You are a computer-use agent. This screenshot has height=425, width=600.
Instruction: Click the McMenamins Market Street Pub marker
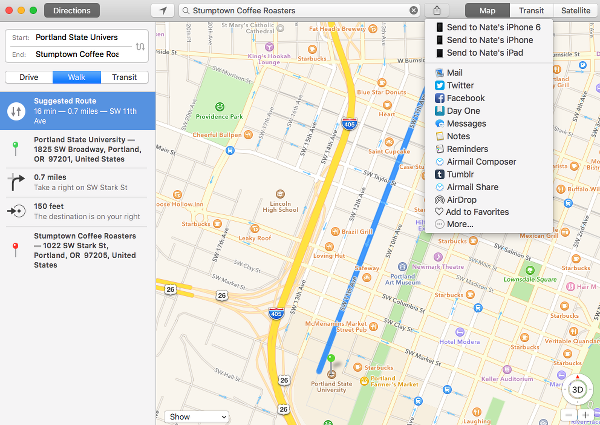[x=373, y=326]
